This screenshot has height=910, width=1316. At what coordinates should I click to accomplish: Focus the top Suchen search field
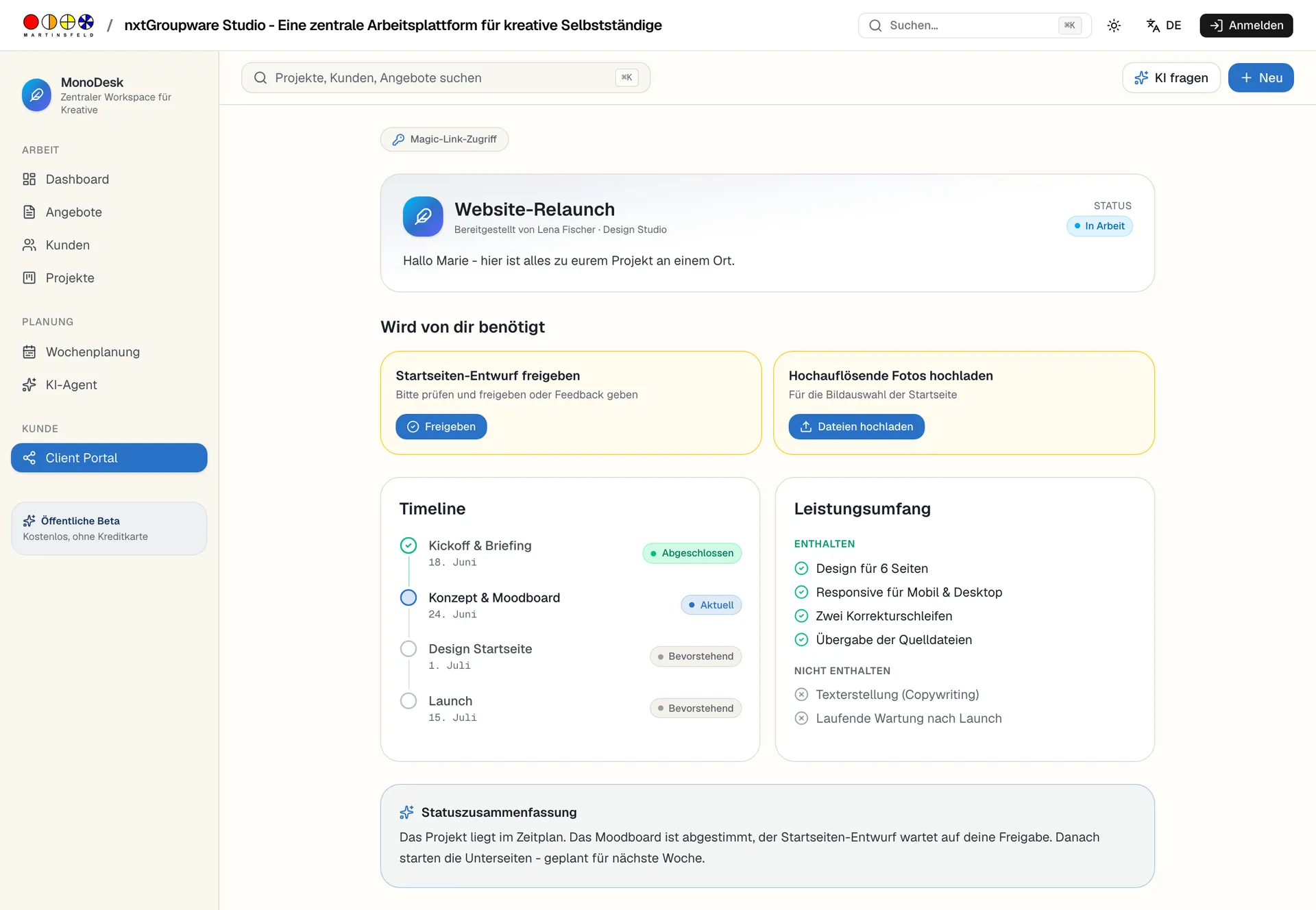click(975, 25)
